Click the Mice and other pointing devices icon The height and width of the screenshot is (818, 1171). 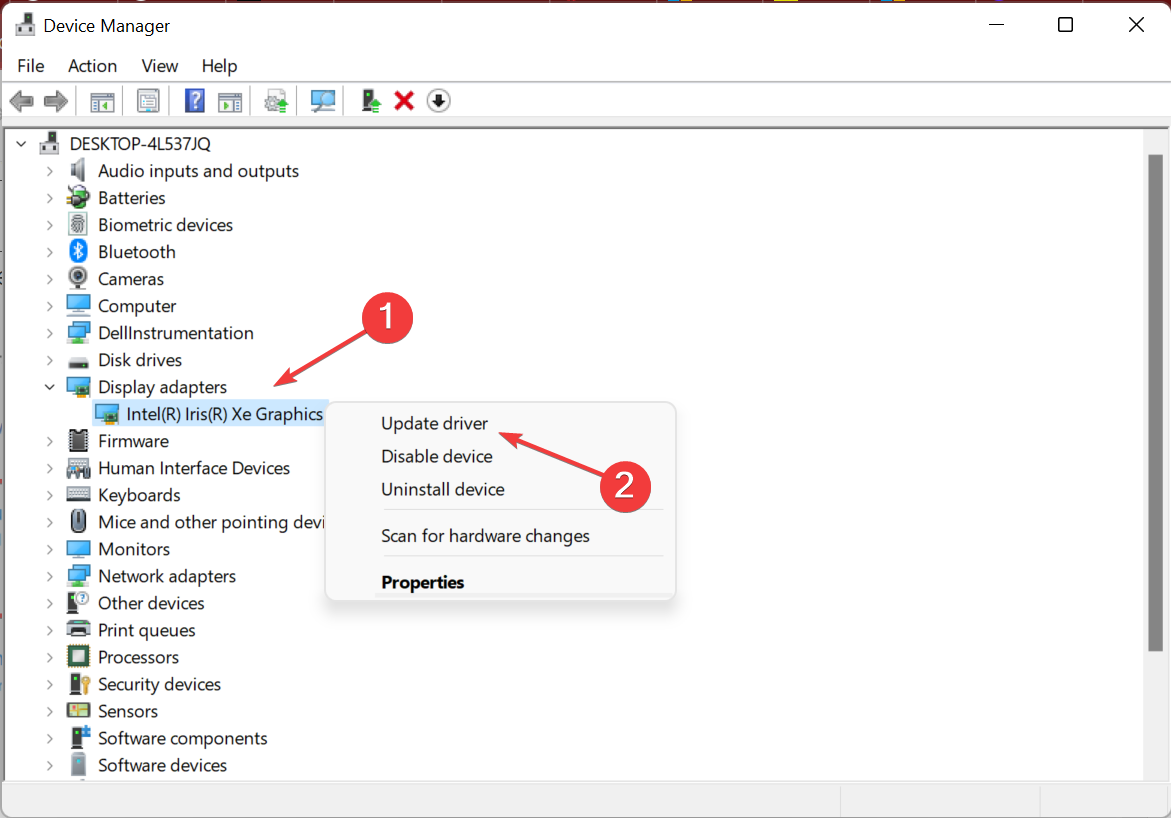tap(78, 521)
